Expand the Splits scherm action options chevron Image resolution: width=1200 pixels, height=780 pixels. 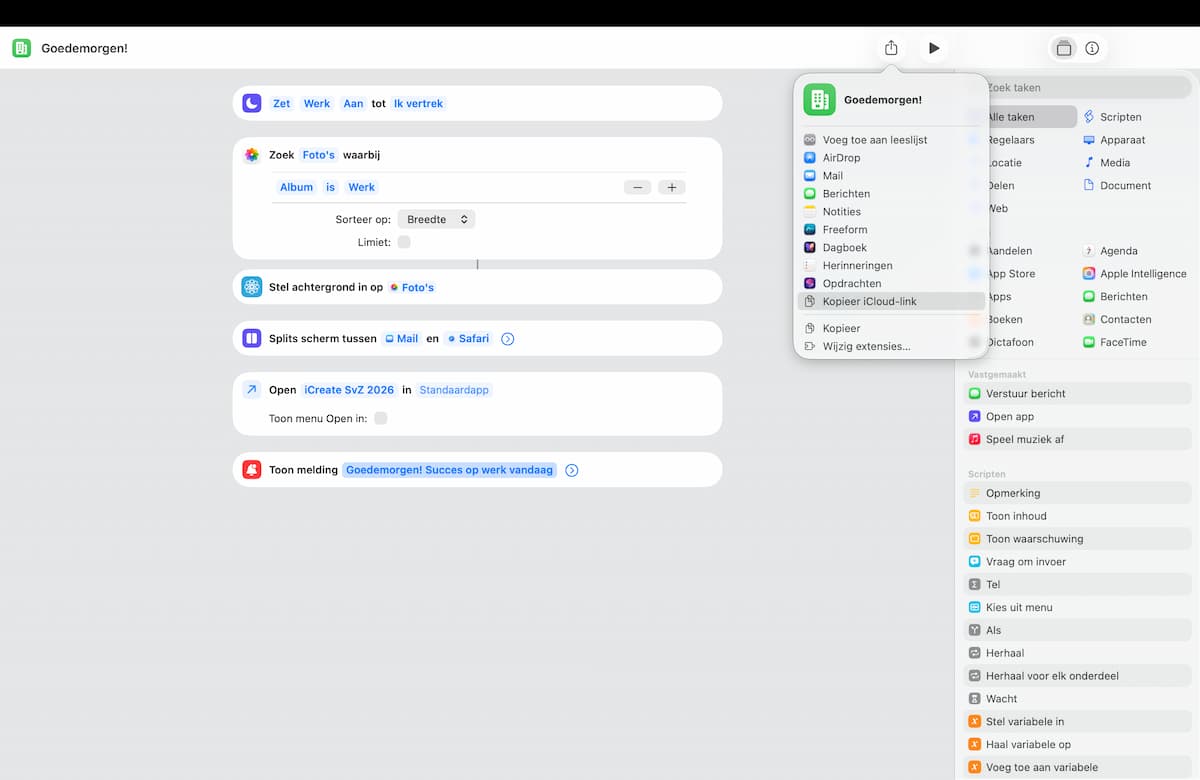coord(507,339)
